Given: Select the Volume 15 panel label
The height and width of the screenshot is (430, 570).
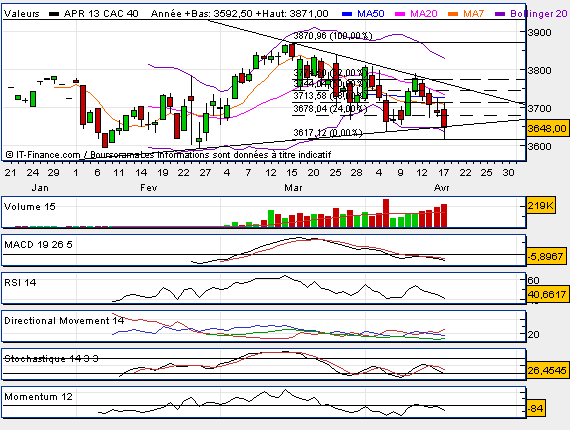Looking at the screenshot, I should [30, 206].
